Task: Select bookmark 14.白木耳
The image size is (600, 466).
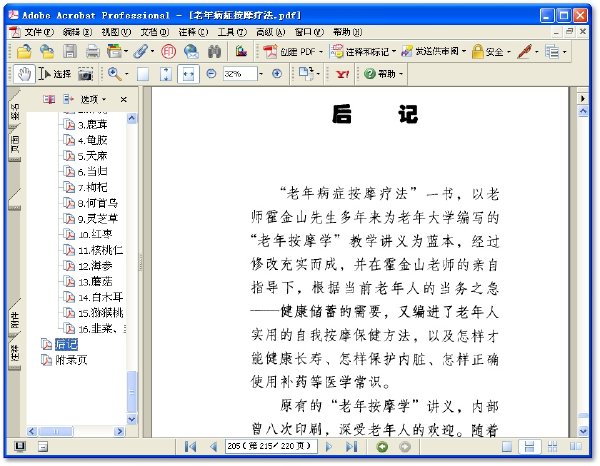Action: pyautogui.click(x=100, y=297)
